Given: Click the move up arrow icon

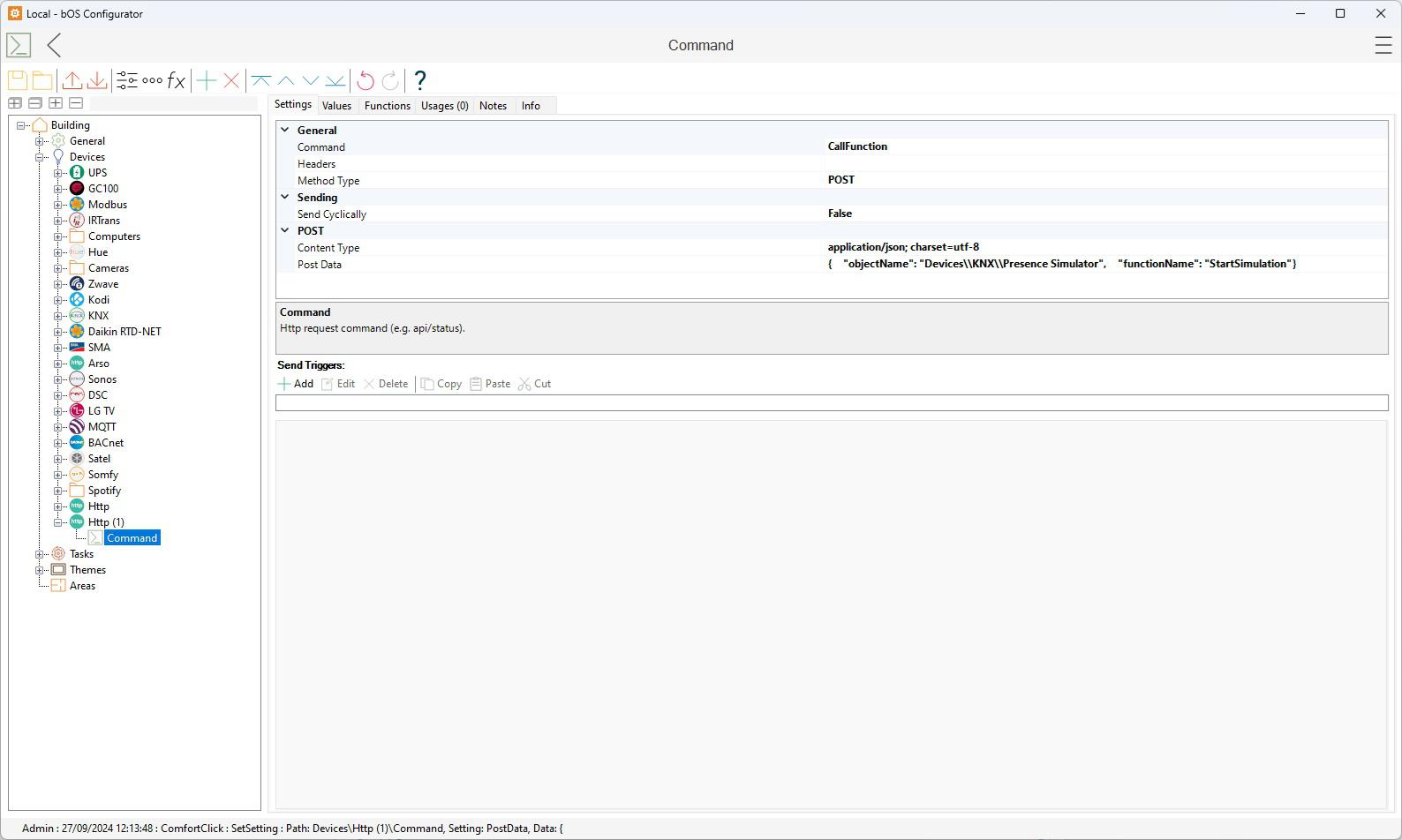Looking at the screenshot, I should tap(286, 80).
